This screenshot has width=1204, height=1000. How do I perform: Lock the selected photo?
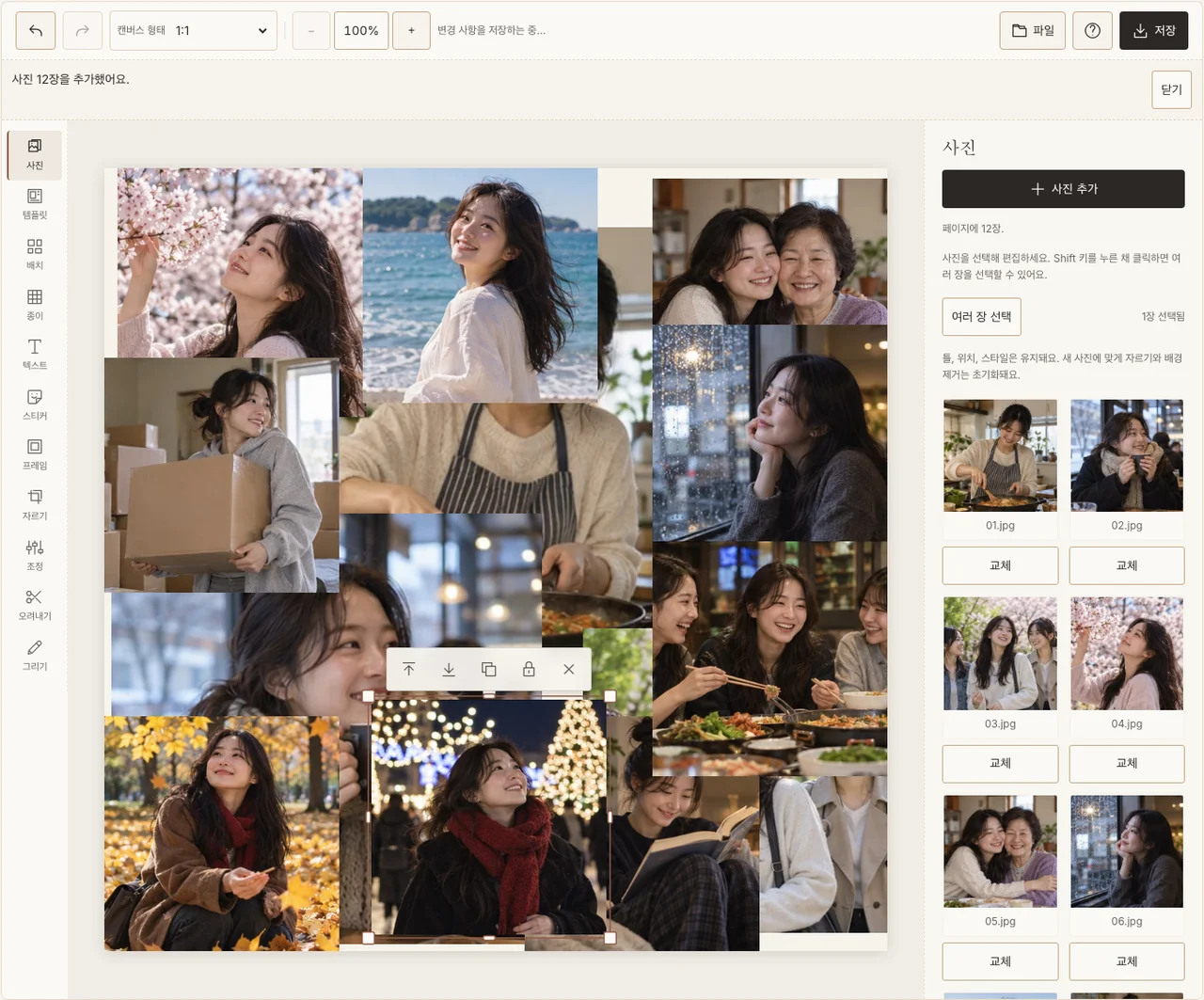tap(529, 669)
